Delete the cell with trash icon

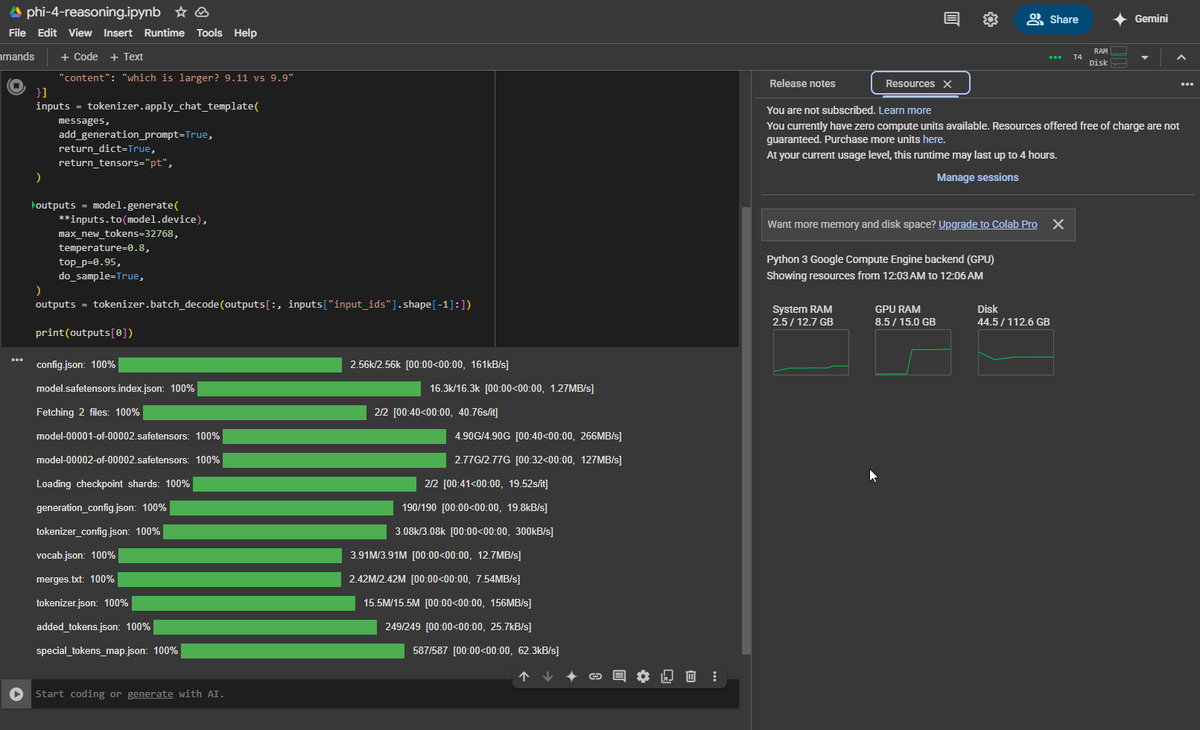coord(691,677)
